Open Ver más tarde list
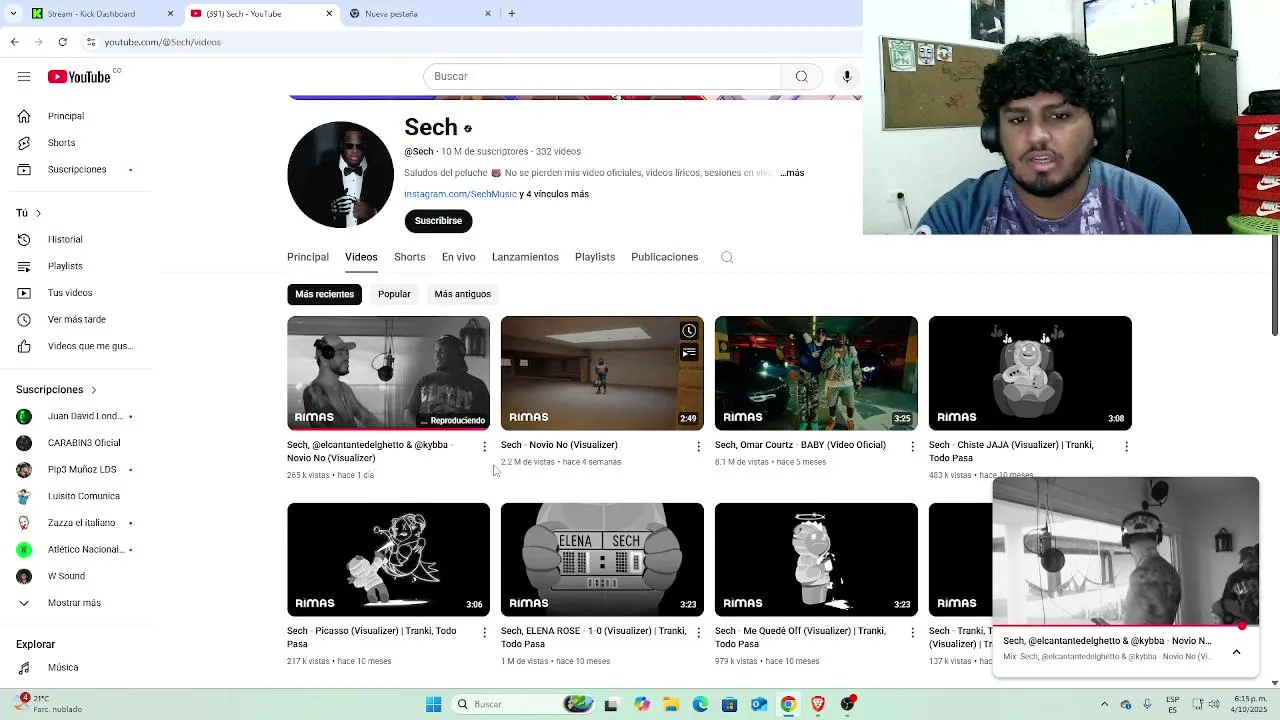Image resolution: width=1280 pixels, height=720 pixels. pyautogui.click(x=76, y=320)
